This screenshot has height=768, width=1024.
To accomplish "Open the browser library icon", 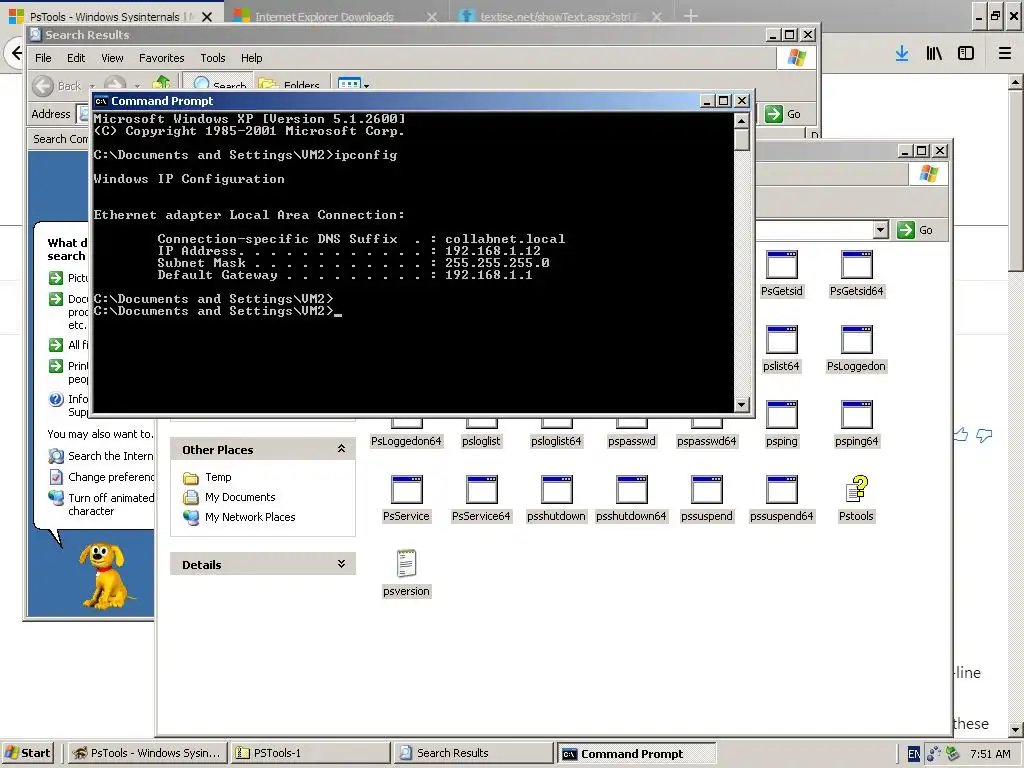I will pyautogui.click(x=934, y=54).
